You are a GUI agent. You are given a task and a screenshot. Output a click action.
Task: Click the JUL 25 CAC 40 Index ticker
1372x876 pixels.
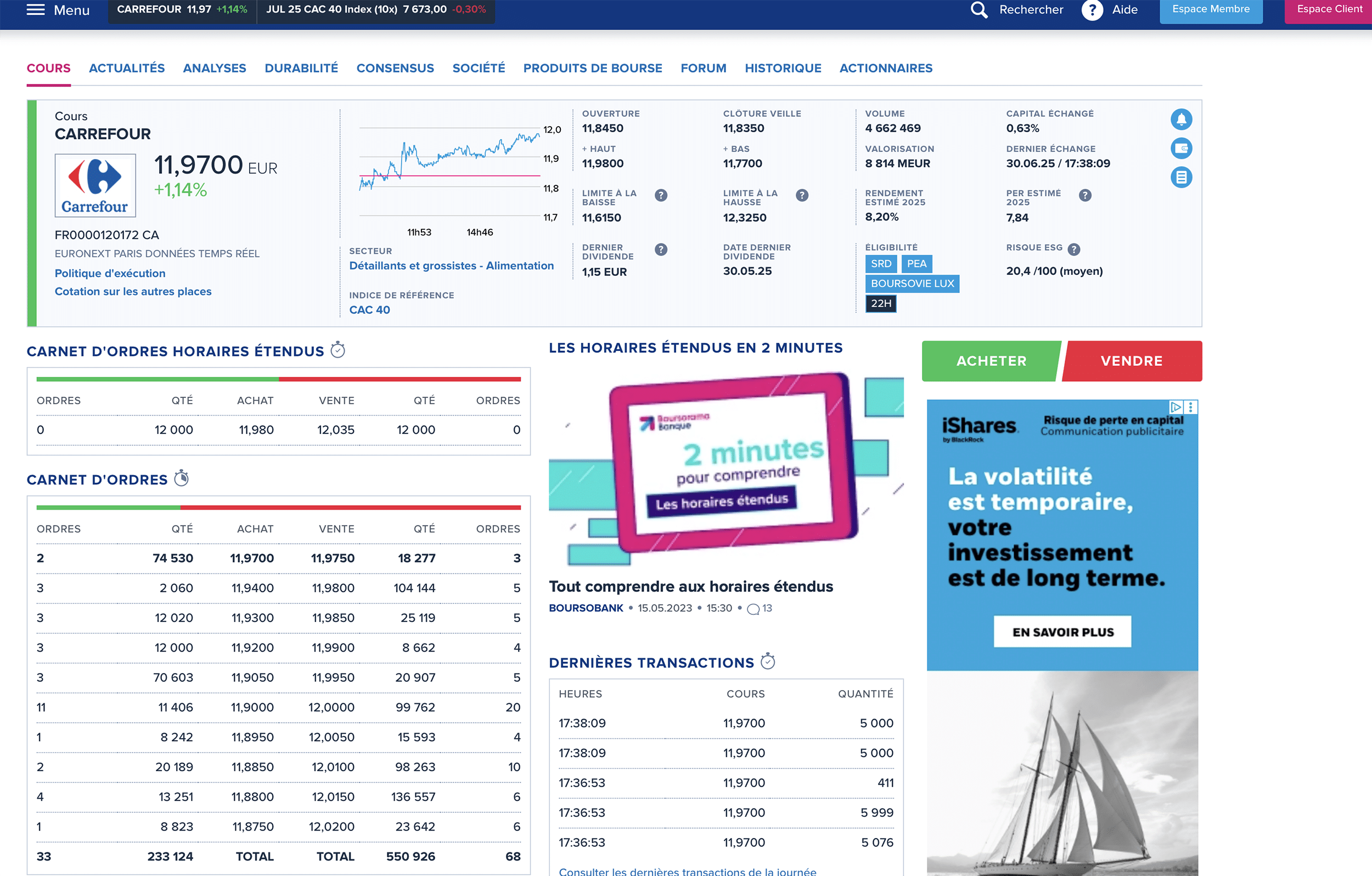376,10
